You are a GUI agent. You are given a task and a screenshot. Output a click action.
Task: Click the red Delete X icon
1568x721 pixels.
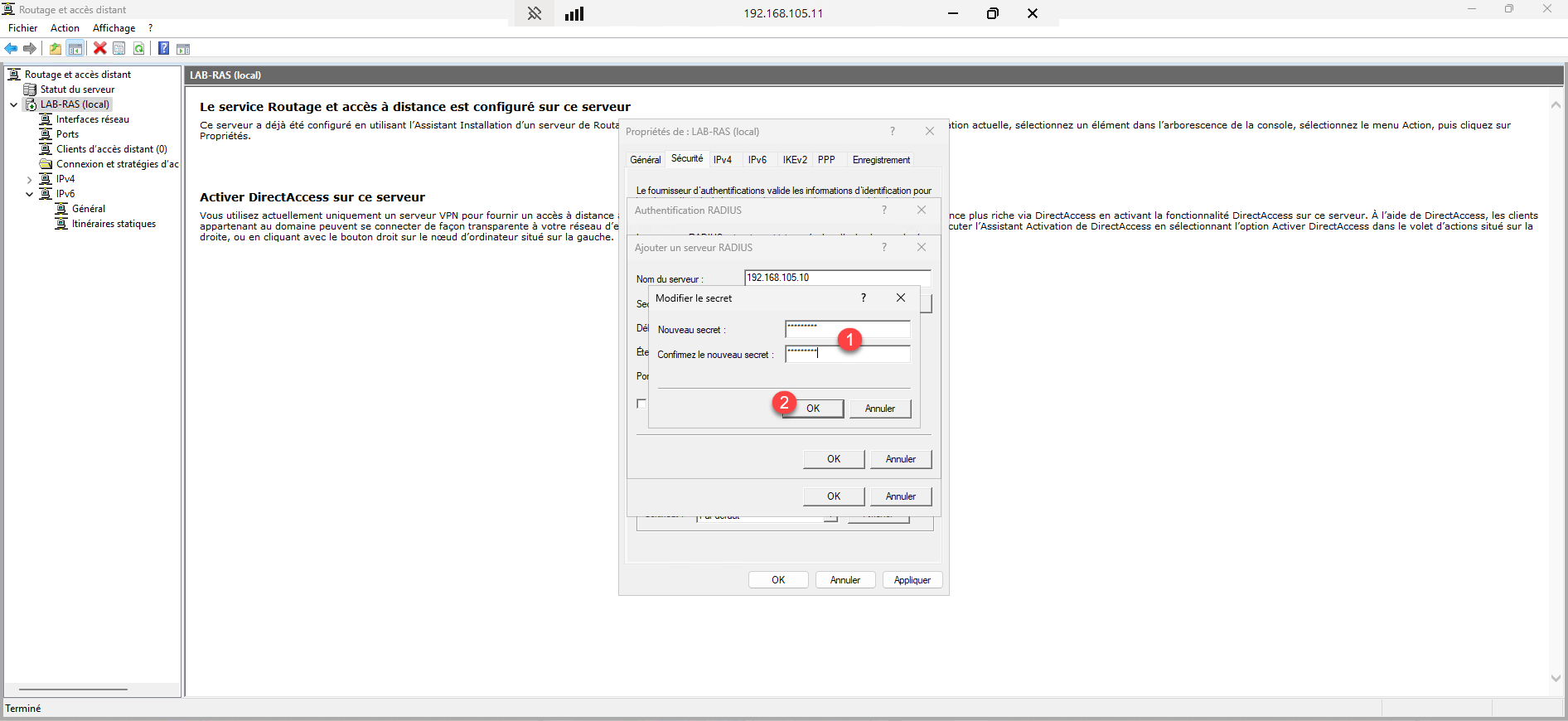pos(100,49)
